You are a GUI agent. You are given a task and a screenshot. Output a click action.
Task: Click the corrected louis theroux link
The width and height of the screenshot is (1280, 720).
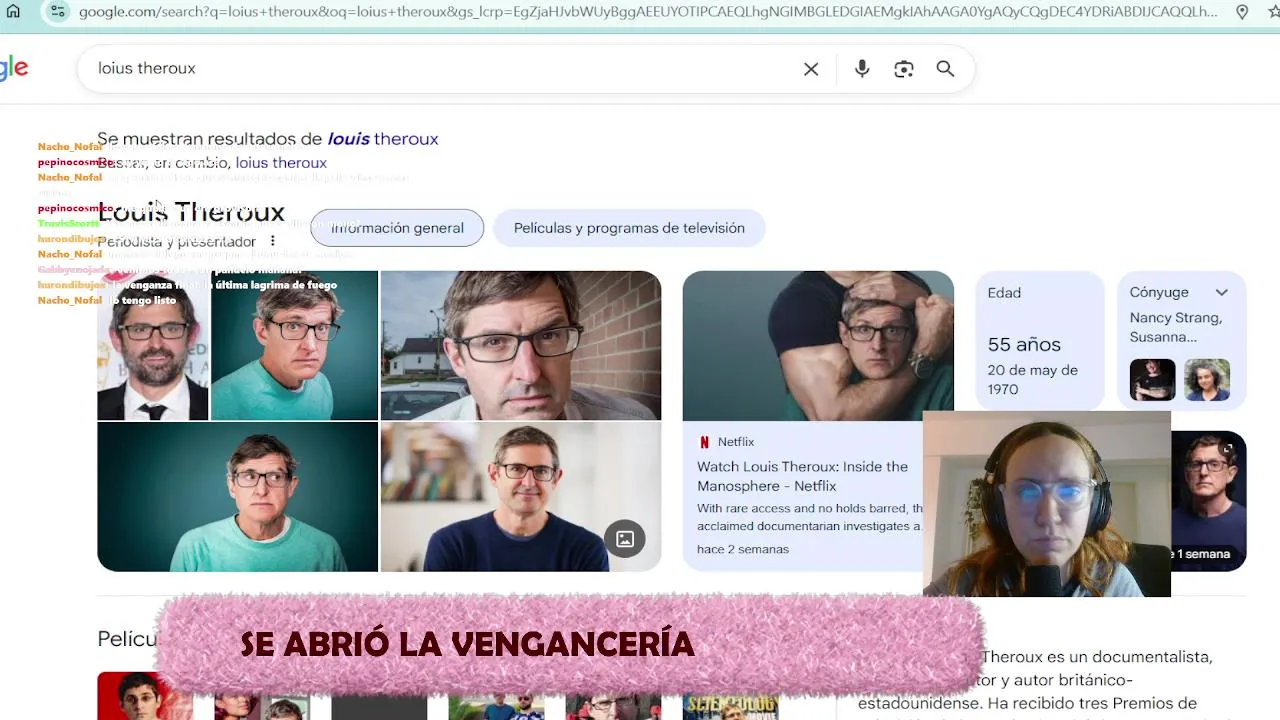(x=383, y=139)
